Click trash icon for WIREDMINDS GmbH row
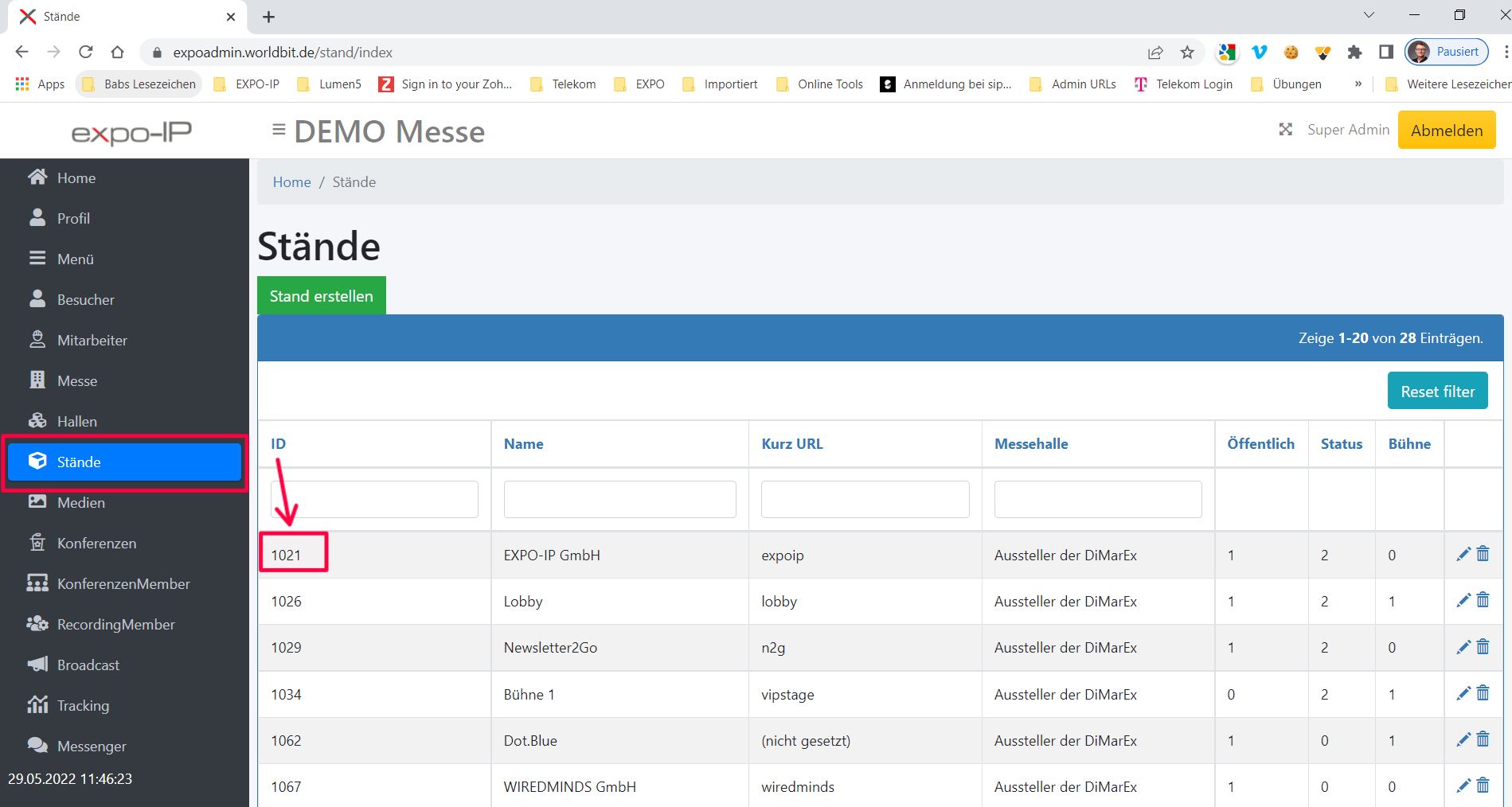 tap(1483, 786)
